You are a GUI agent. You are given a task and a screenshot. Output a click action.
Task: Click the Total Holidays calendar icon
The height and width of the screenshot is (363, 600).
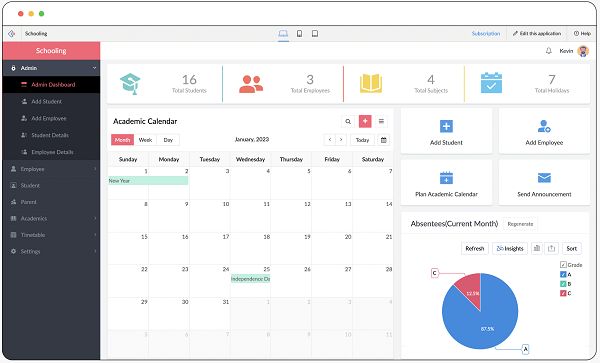tap(491, 83)
